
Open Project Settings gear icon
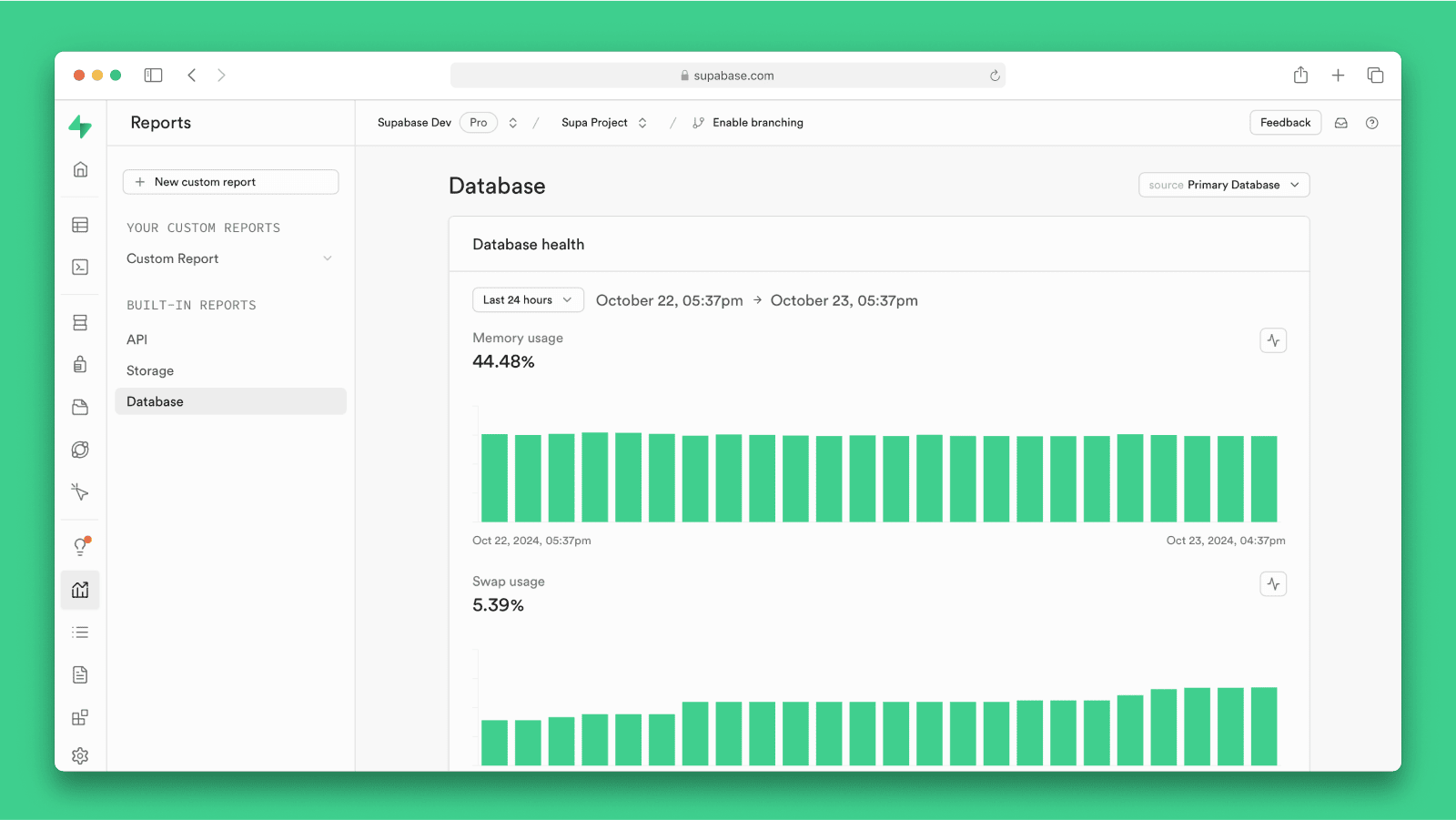pyautogui.click(x=80, y=756)
